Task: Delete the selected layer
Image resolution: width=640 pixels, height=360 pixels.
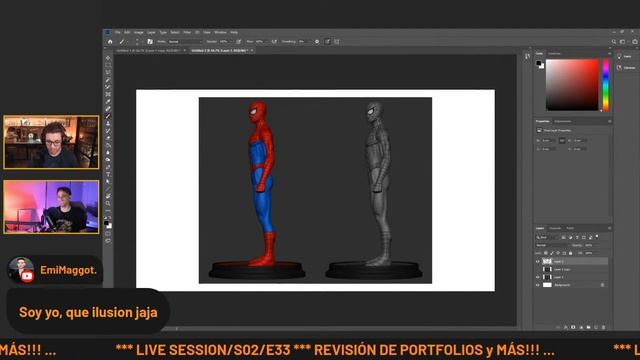Action: coord(603,327)
